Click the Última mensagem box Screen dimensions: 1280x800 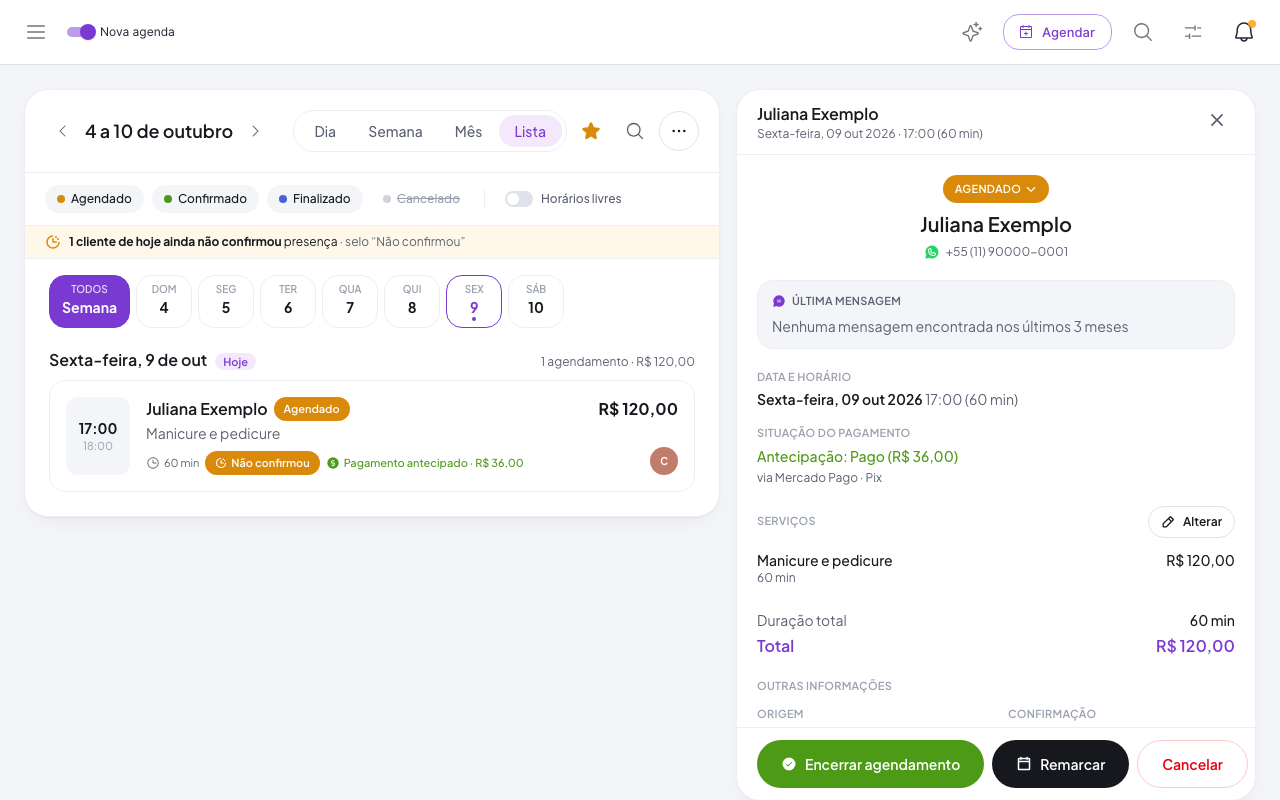pyautogui.click(x=996, y=314)
